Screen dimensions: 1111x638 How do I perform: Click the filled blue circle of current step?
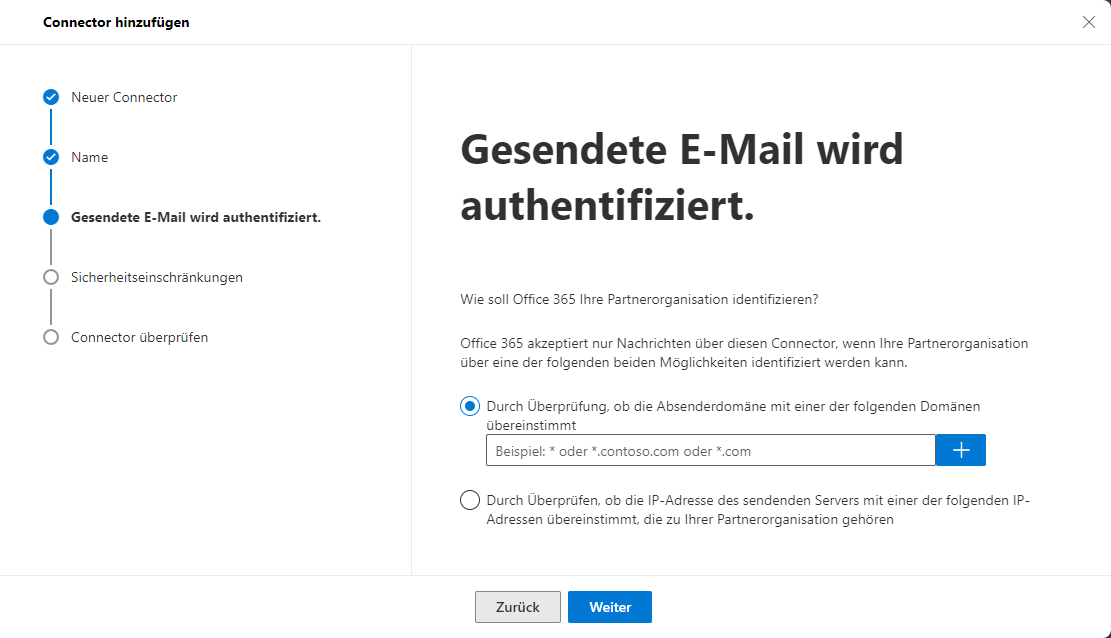click(51, 217)
